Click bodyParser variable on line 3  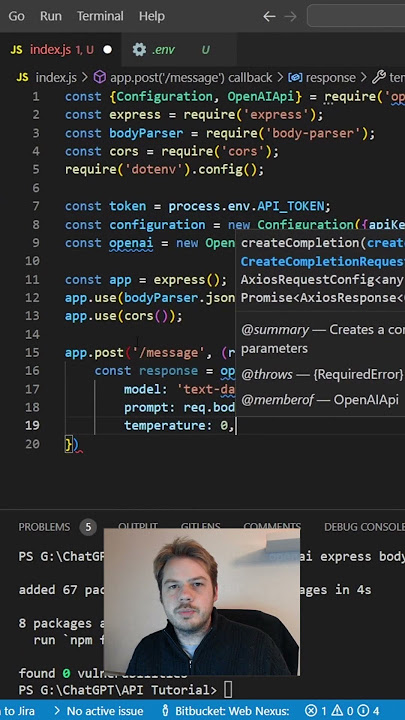(x=146, y=133)
